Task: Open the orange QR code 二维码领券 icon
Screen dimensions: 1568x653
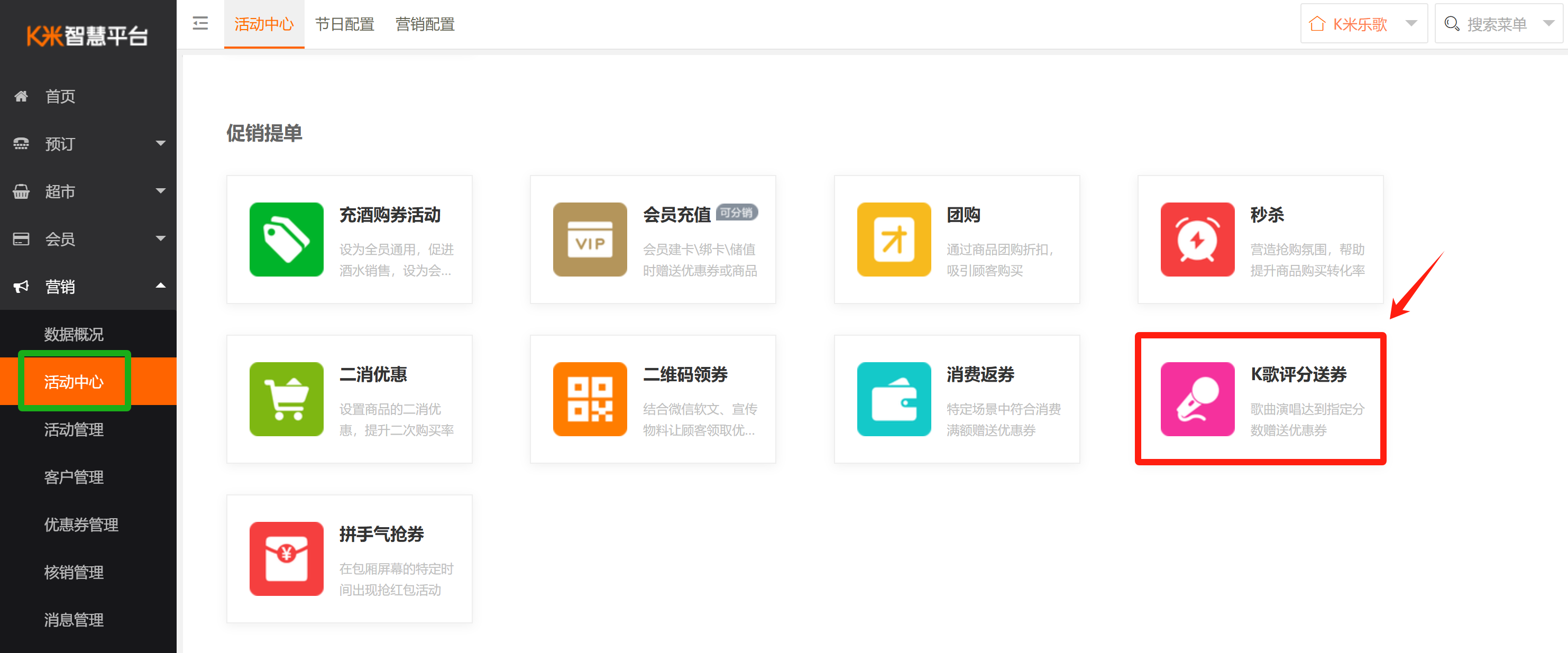Action: 589,399
